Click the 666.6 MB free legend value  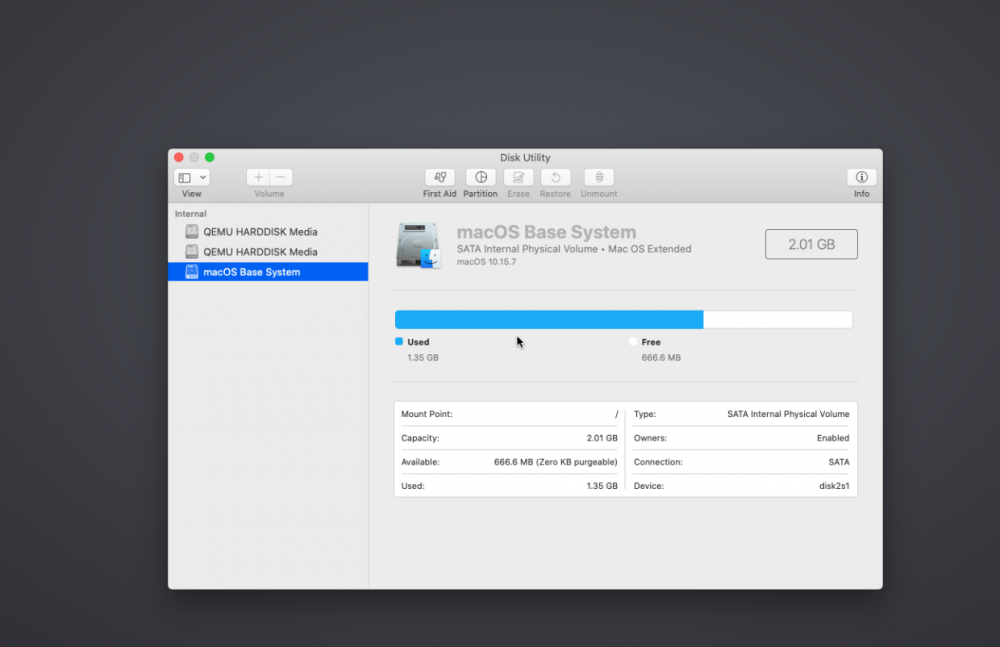[x=661, y=357]
